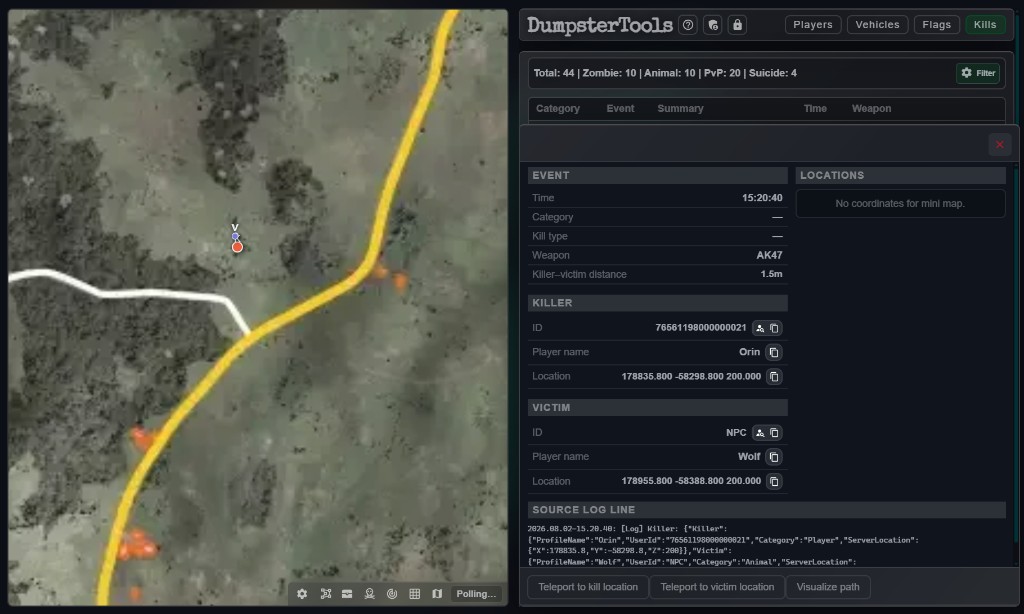
Task: Click the padlock icon in header
Action: 737,25
